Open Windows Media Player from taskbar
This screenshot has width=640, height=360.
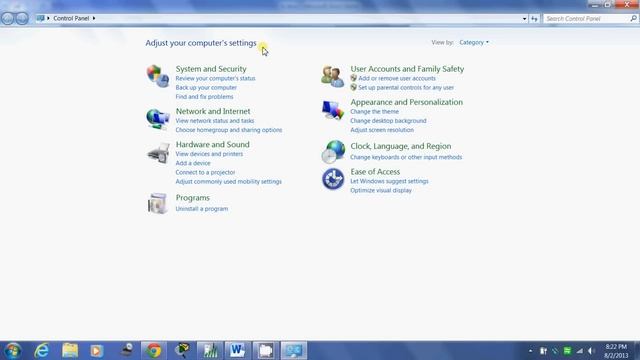click(97, 351)
